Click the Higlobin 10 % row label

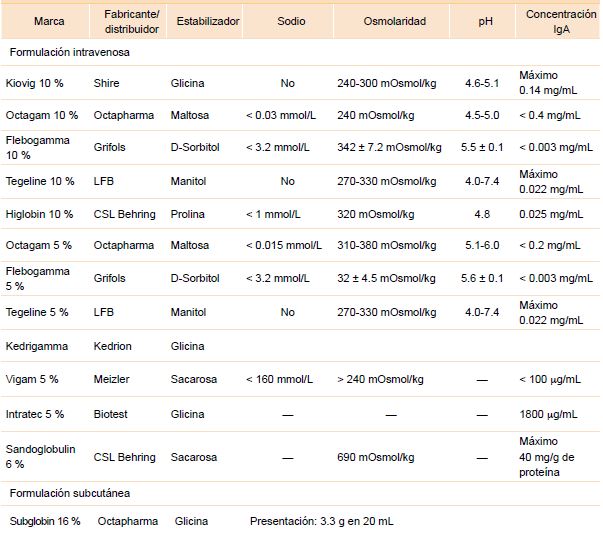coord(42,214)
